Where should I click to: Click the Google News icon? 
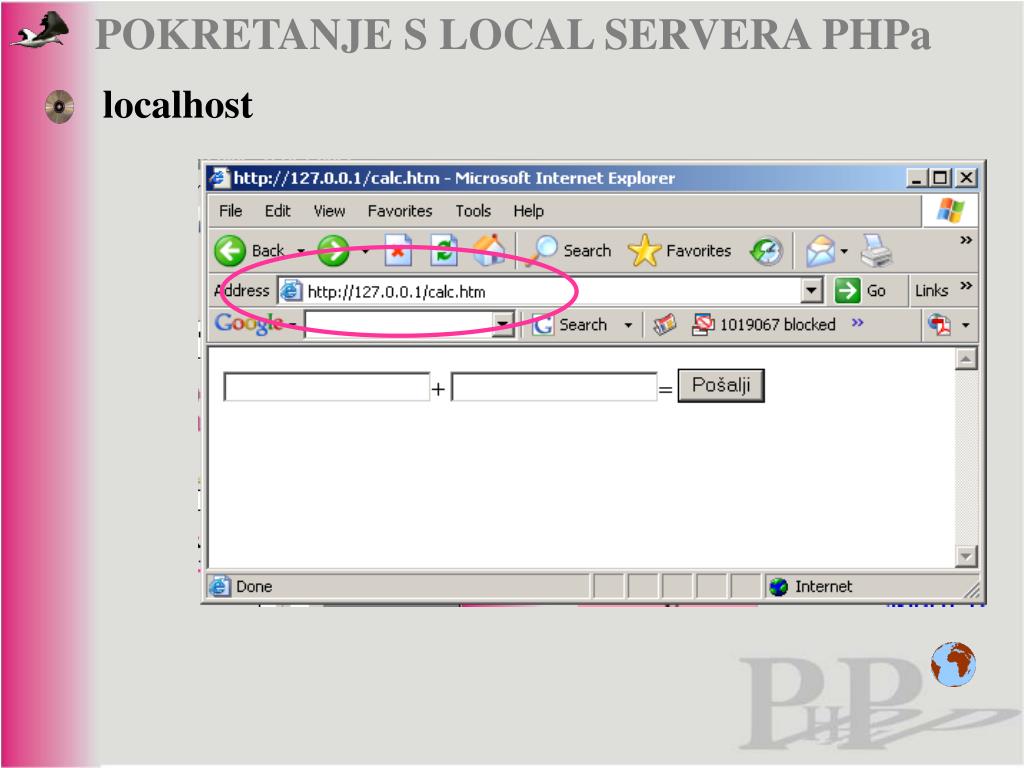(664, 325)
